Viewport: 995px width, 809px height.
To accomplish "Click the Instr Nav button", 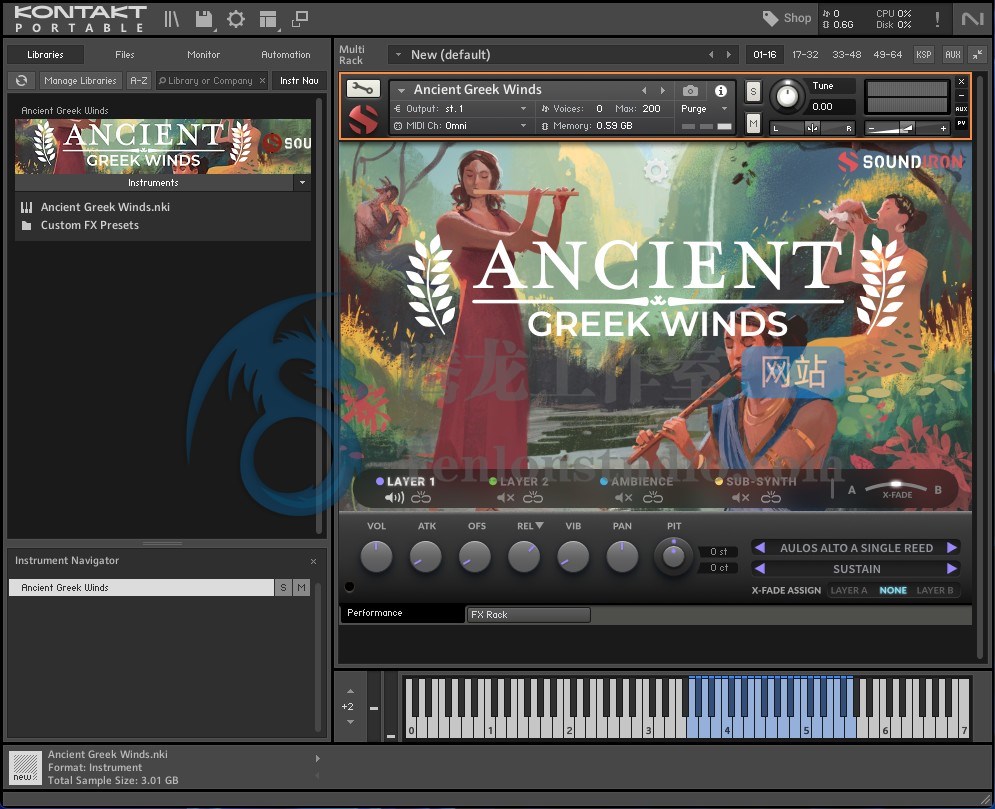I will click(x=299, y=81).
